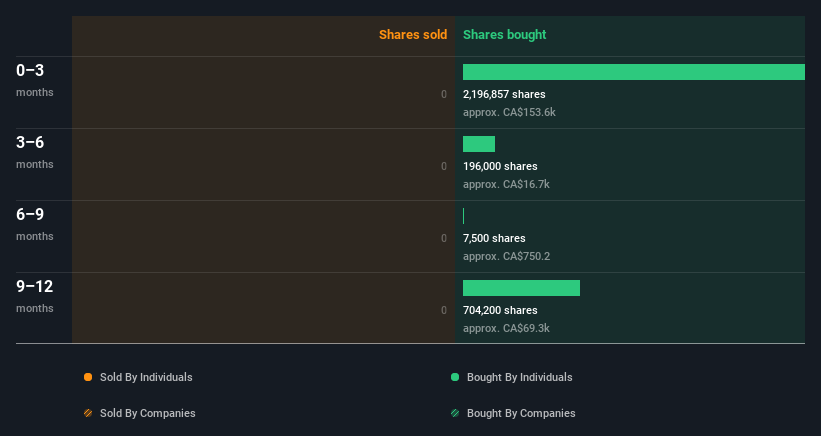
Task: Click the 6–9 row label
Action: pos(30,214)
